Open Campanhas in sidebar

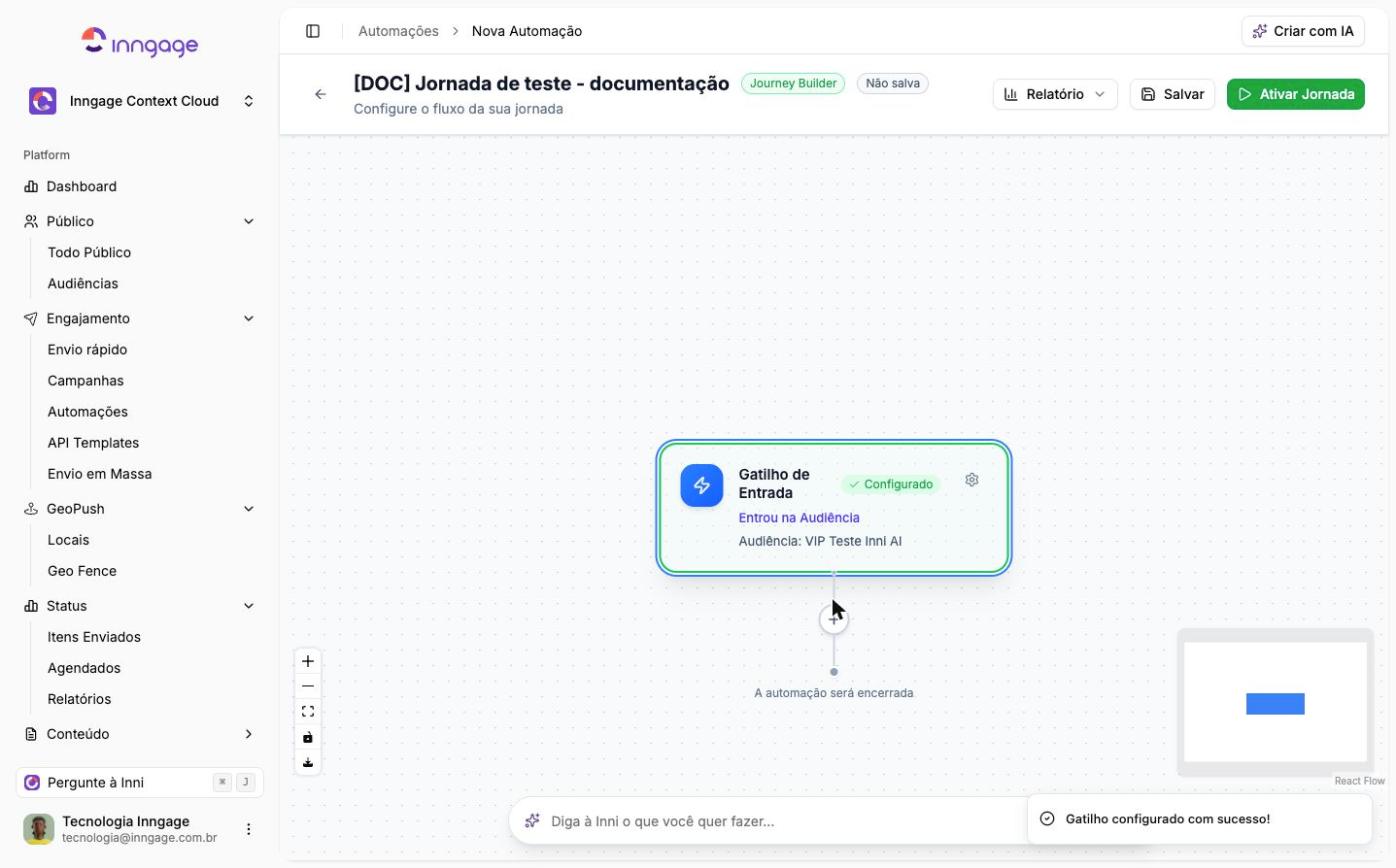[86, 381]
